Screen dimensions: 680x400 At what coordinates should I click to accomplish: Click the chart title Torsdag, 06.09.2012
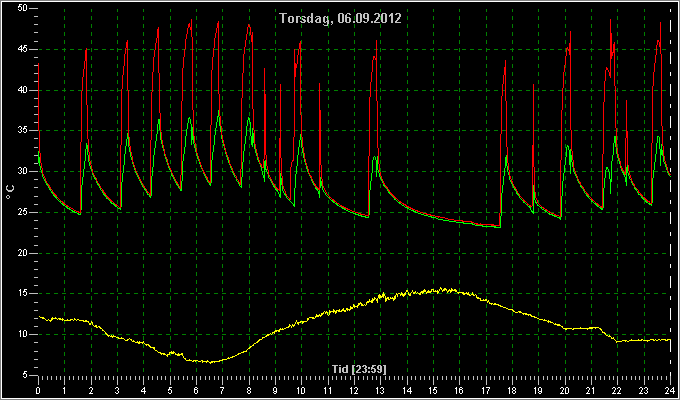click(x=340, y=18)
